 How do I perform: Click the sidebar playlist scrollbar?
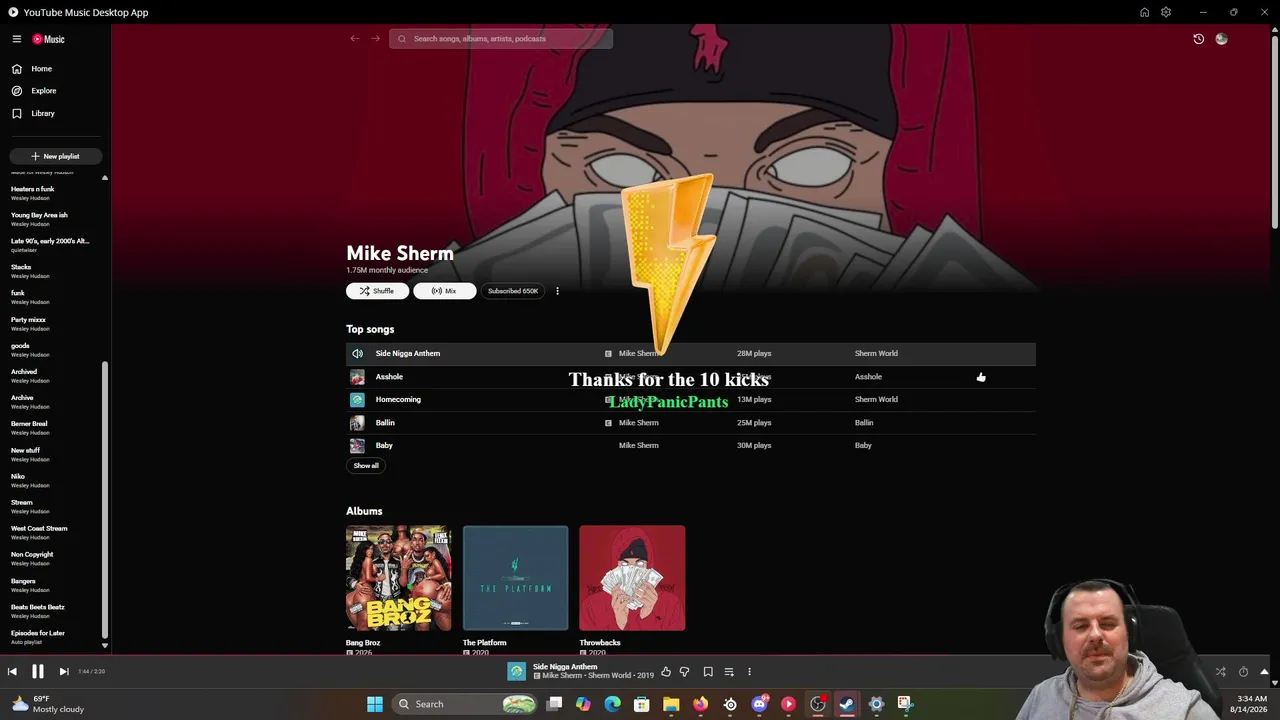(x=104, y=500)
